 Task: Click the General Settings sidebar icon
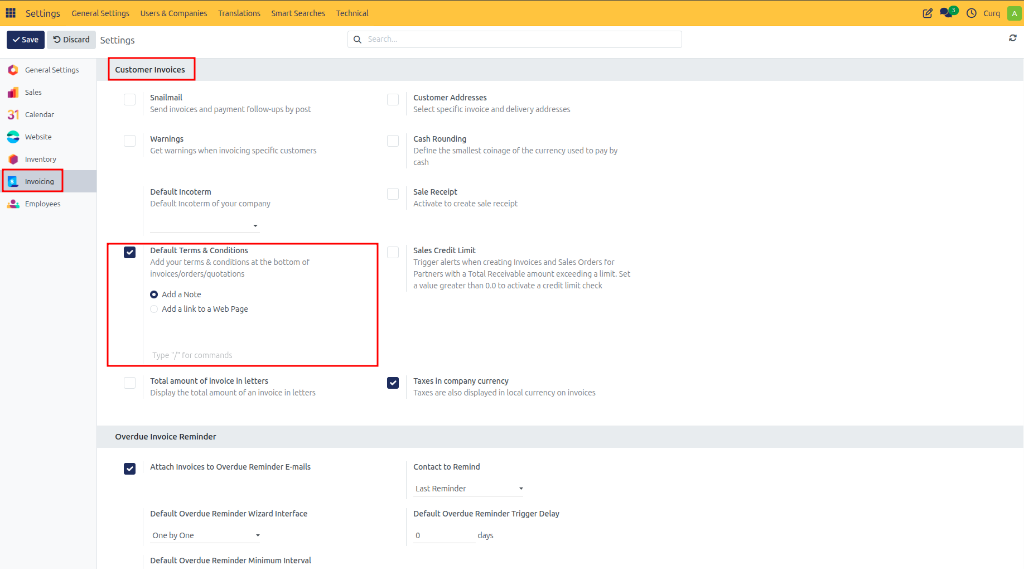pos(13,70)
